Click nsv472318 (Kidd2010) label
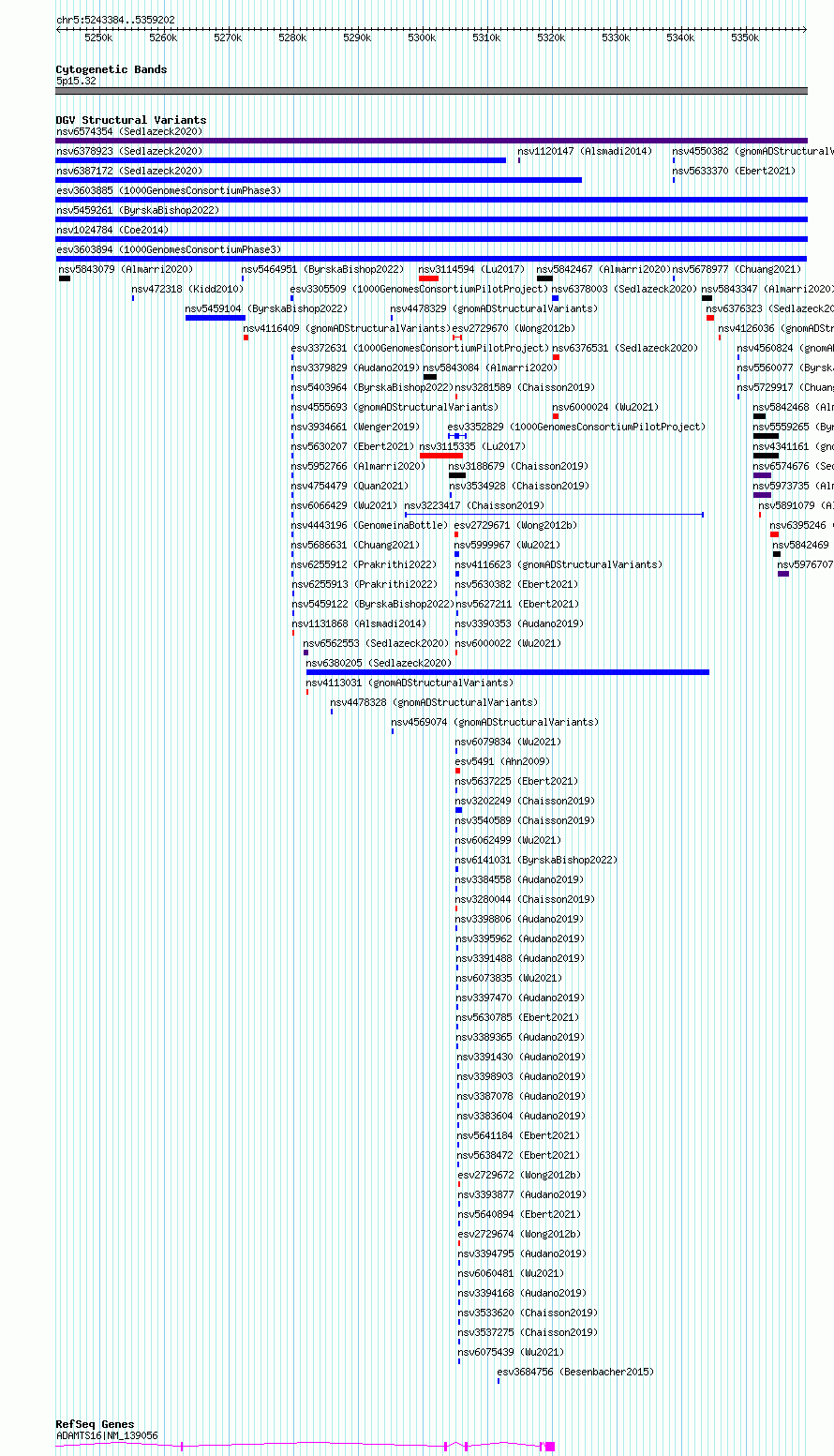The image size is (834, 1456). click(186, 289)
